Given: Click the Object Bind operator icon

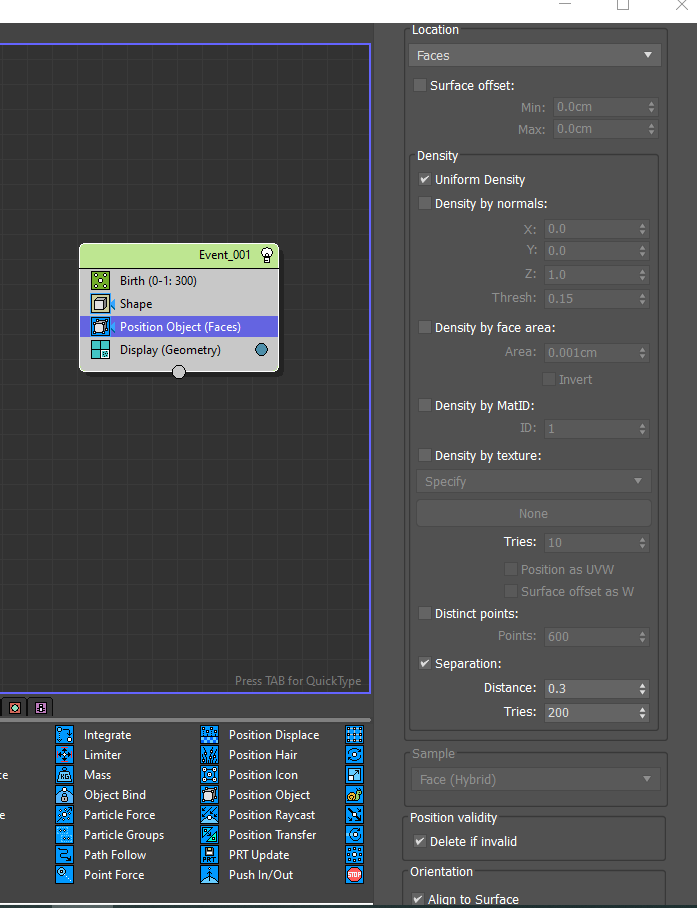Looking at the screenshot, I should (65, 795).
